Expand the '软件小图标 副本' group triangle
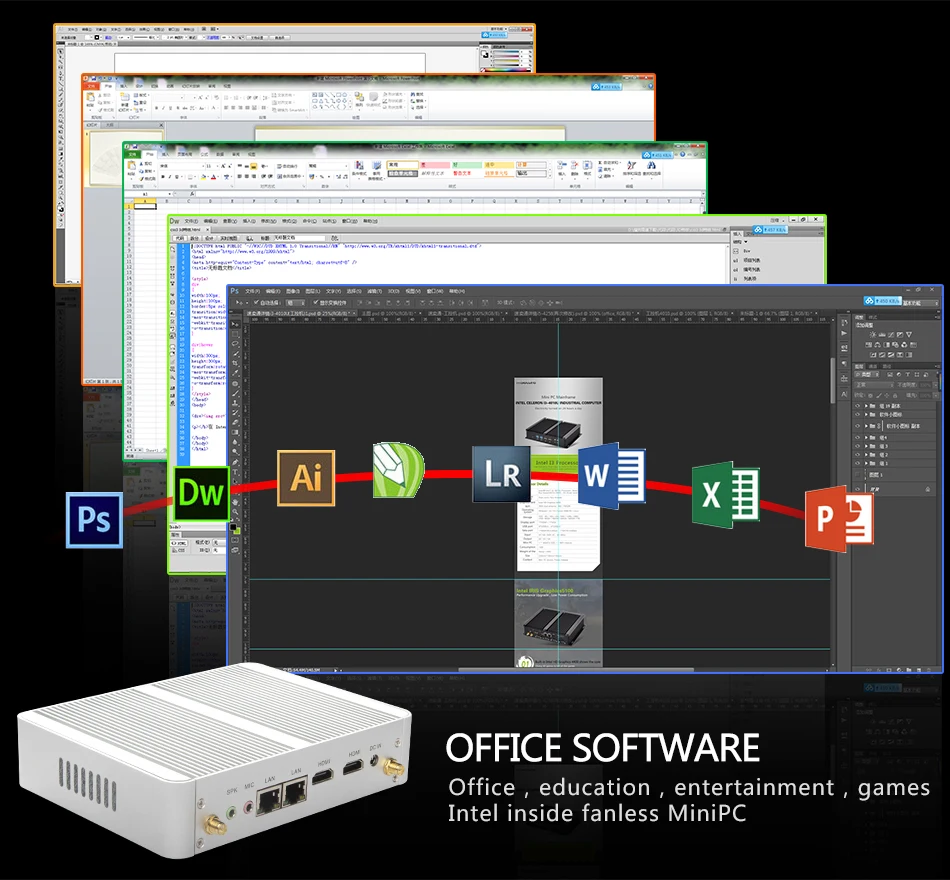The width and height of the screenshot is (950, 880). click(x=866, y=426)
